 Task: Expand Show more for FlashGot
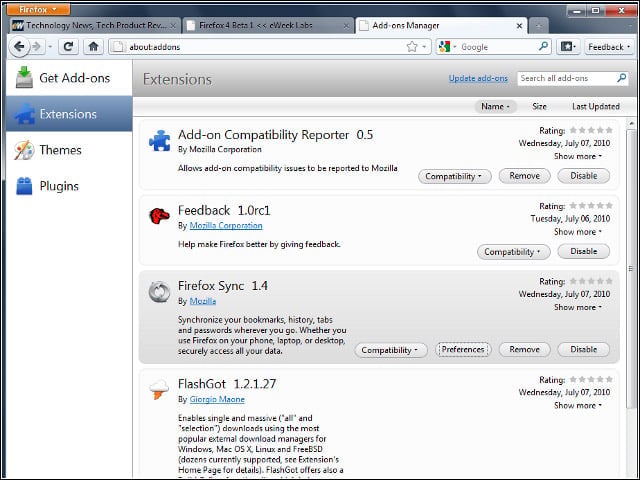[x=578, y=405]
